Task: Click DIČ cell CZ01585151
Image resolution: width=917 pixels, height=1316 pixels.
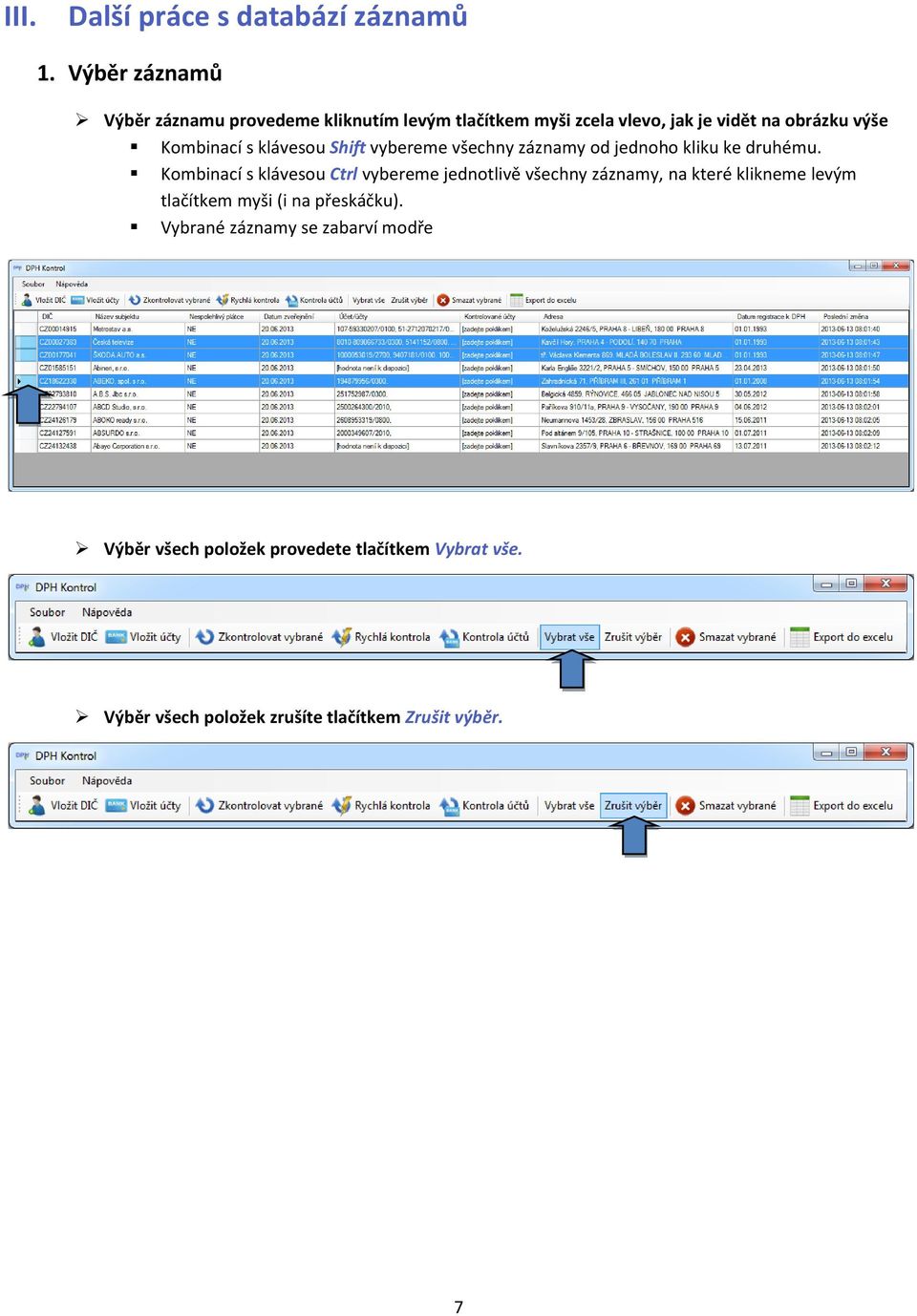Action: pyautogui.click(x=63, y=368)
